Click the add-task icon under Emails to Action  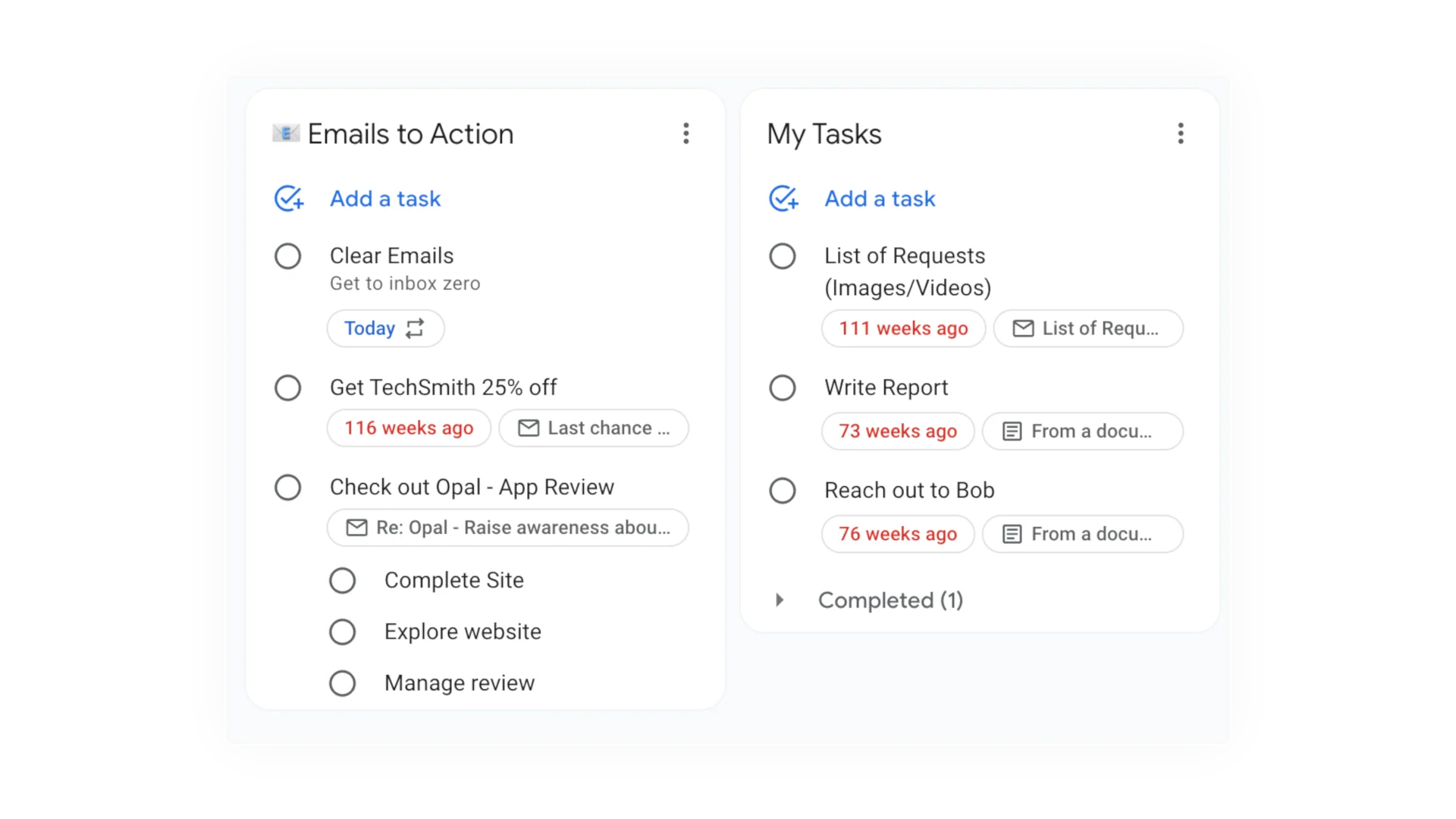tap(287, 198)
